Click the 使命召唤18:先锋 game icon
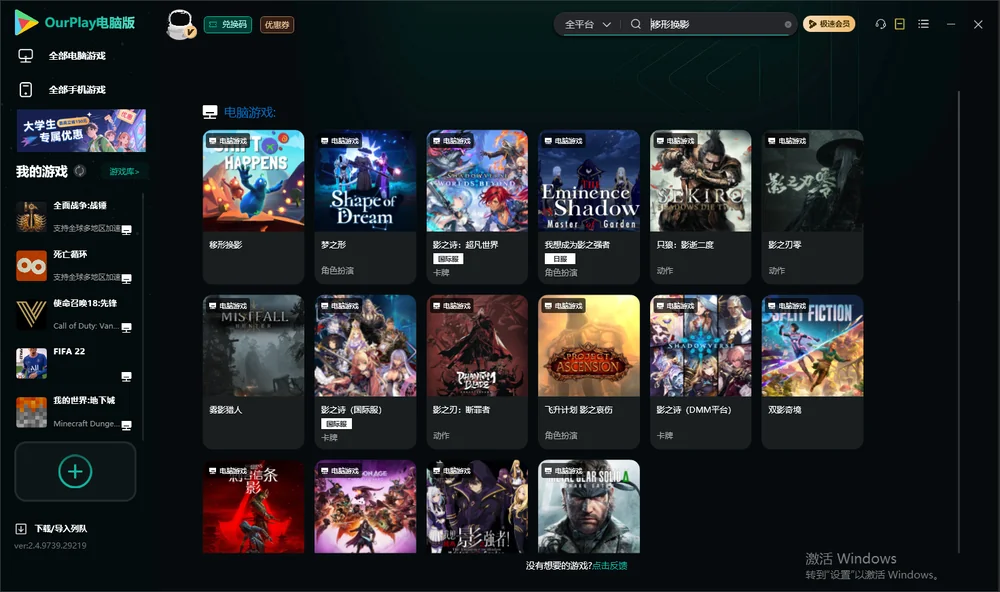Screen dimensions: 1000x592 click(31, 314)
